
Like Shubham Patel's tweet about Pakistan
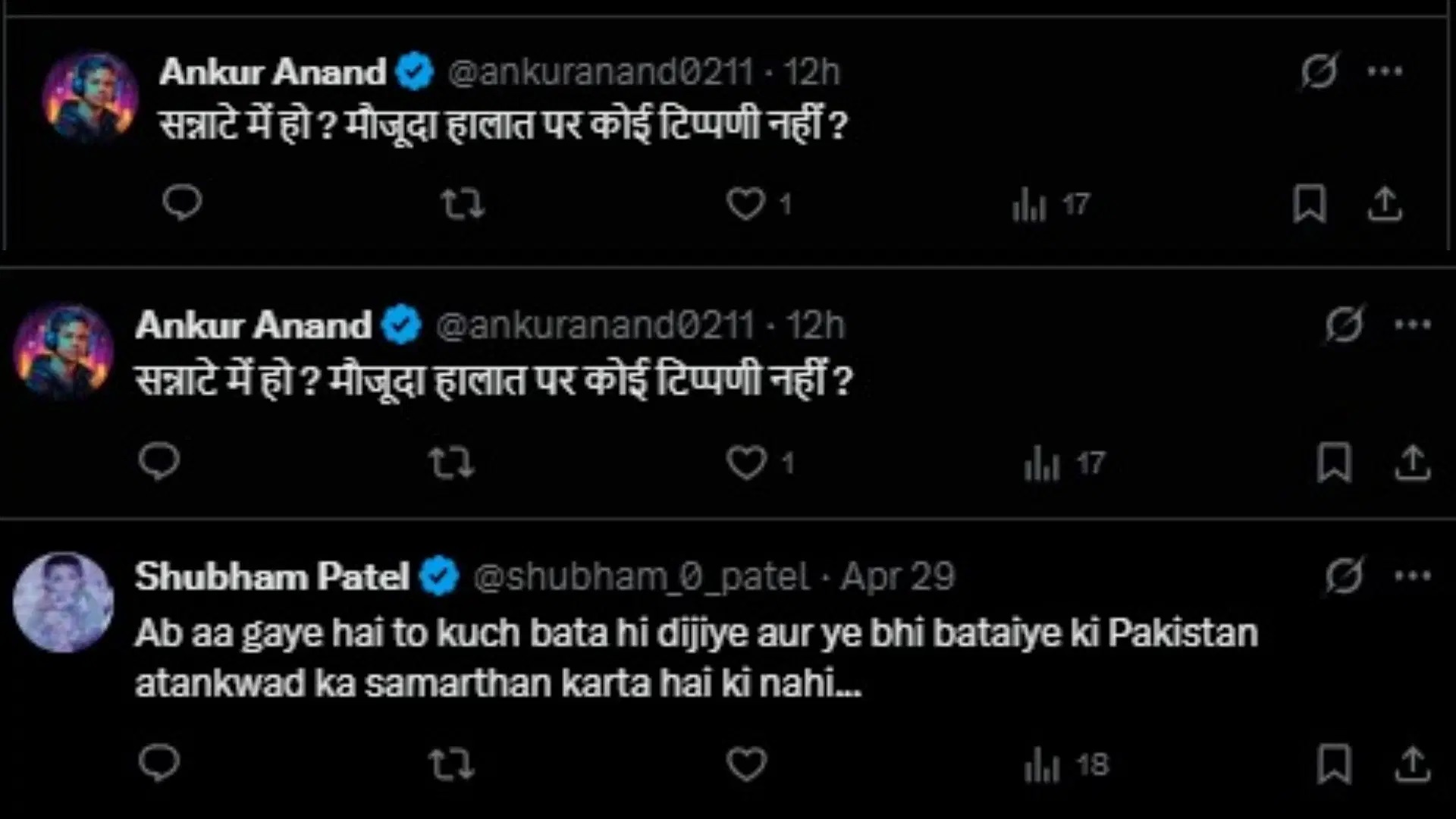pyautogui.click(x=747, y=764)
